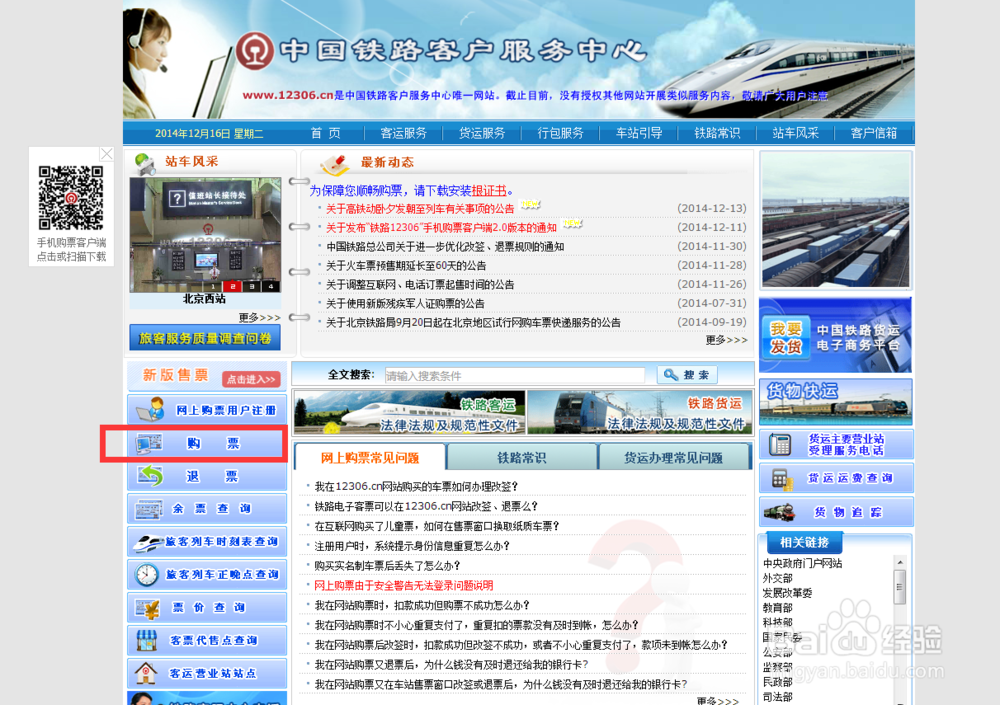The height and width of the screenshot is (705, 1000).
Task: Open FAQ 注册用户时身份信息重复
Action: click(413, 545)
